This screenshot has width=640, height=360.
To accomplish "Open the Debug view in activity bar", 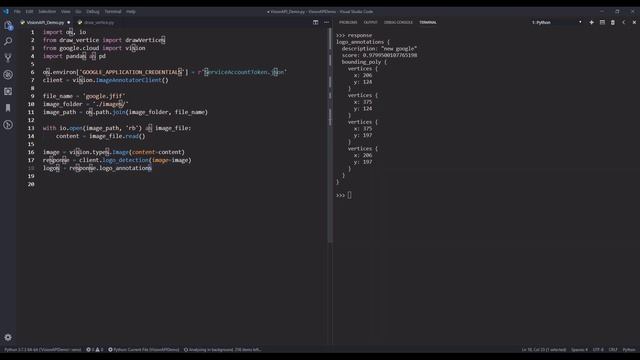I will point(8,75).
